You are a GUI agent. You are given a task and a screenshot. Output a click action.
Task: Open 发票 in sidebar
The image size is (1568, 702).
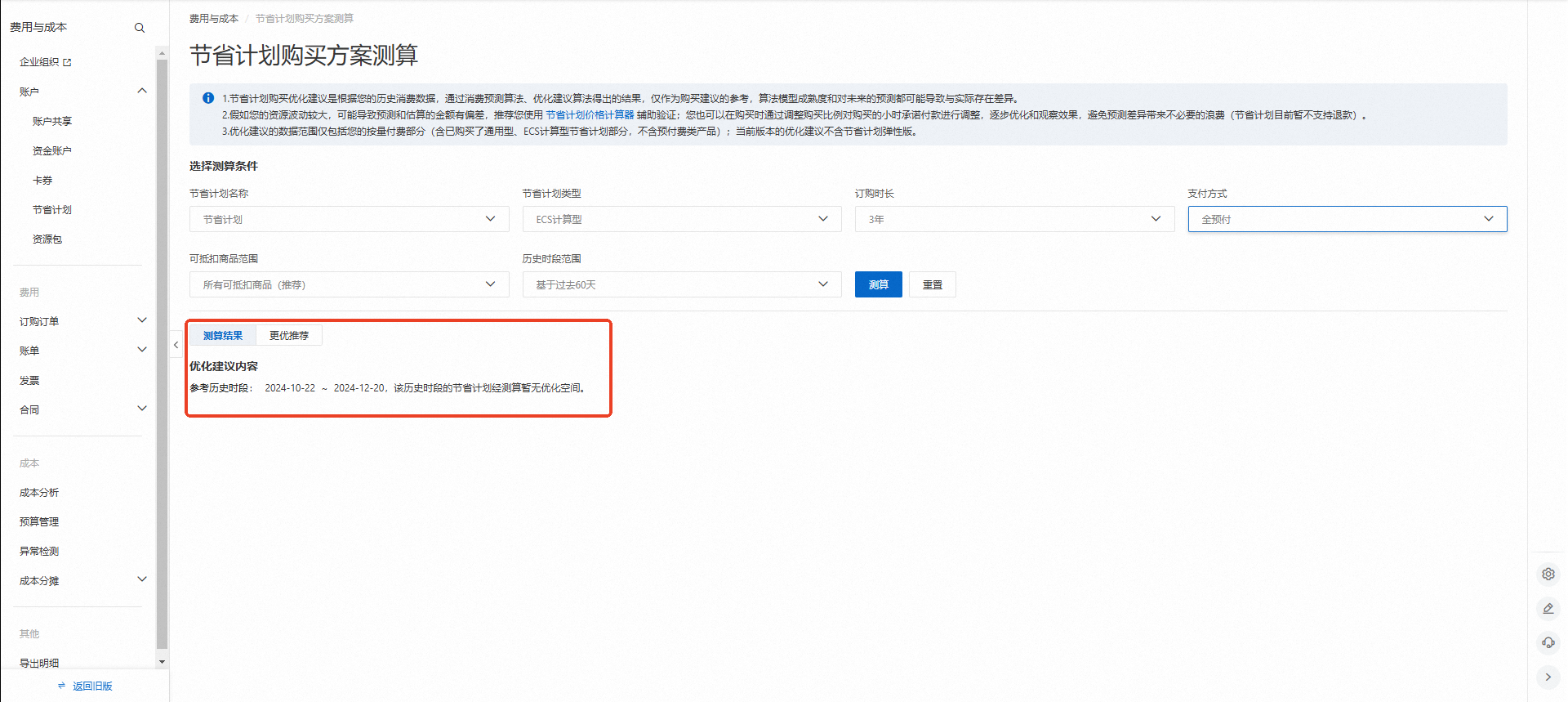29,381
